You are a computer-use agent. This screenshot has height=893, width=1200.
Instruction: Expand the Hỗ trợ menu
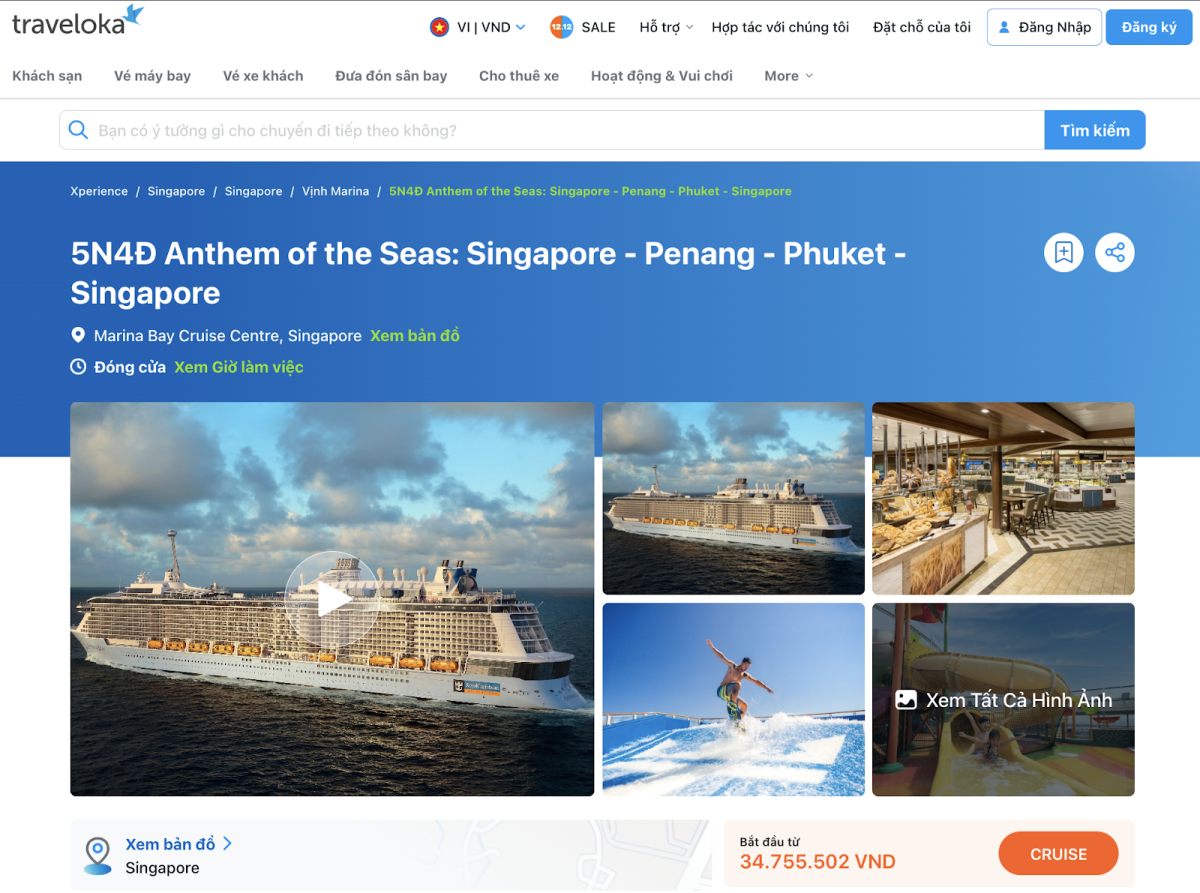pos(666,27)
